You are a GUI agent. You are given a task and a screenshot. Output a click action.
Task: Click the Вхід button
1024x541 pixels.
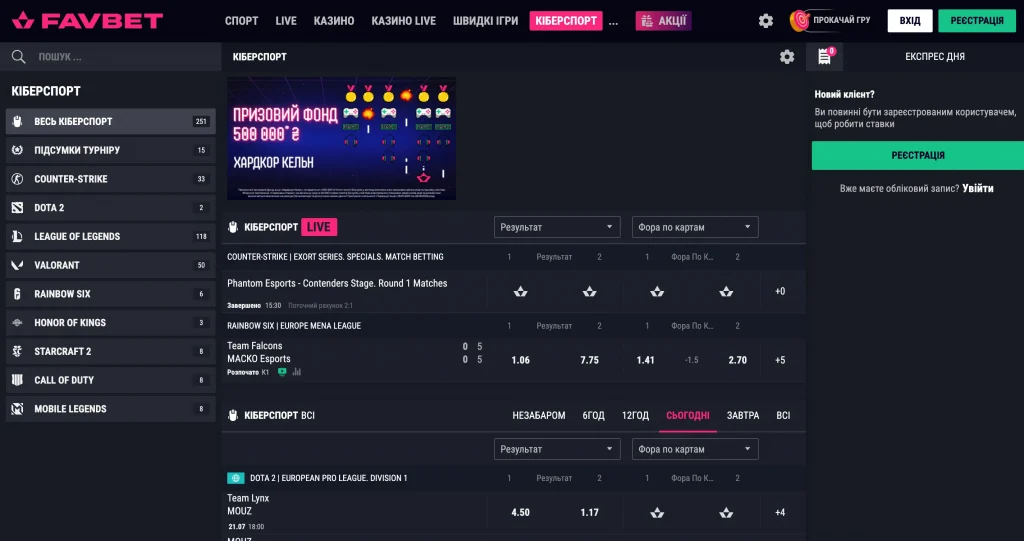[x=910, y=21]
